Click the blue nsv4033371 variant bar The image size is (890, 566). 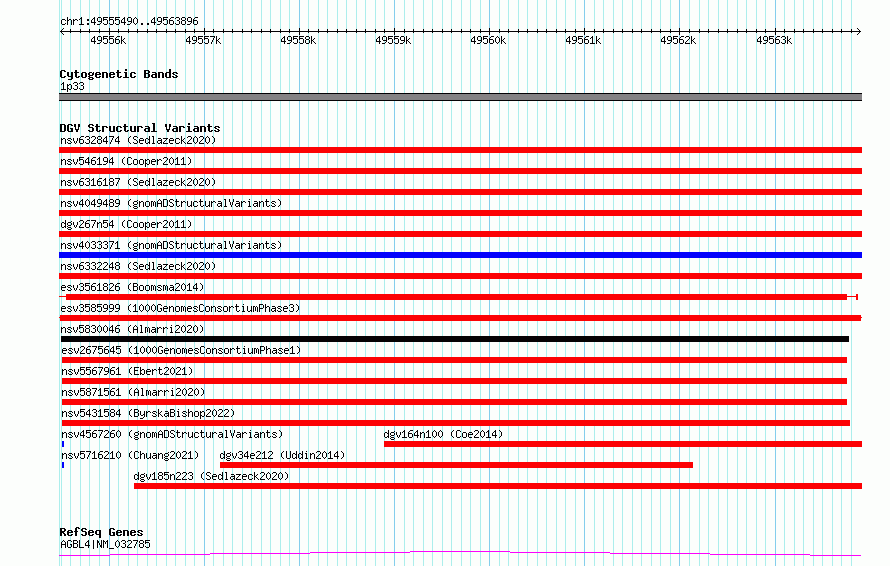click(x=460, y=255)
